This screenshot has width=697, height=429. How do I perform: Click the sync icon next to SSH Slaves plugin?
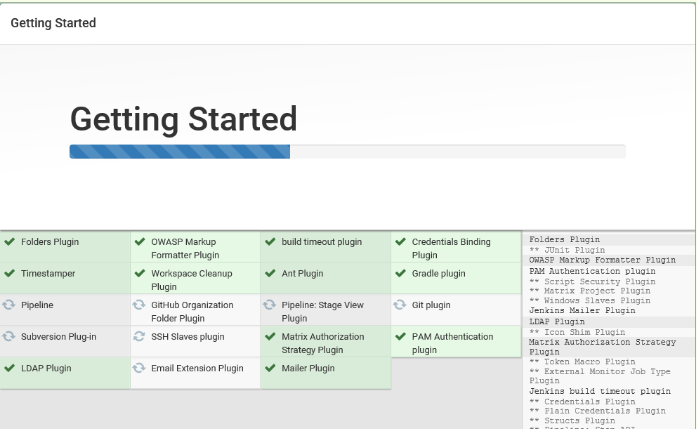tap(139, 337)
